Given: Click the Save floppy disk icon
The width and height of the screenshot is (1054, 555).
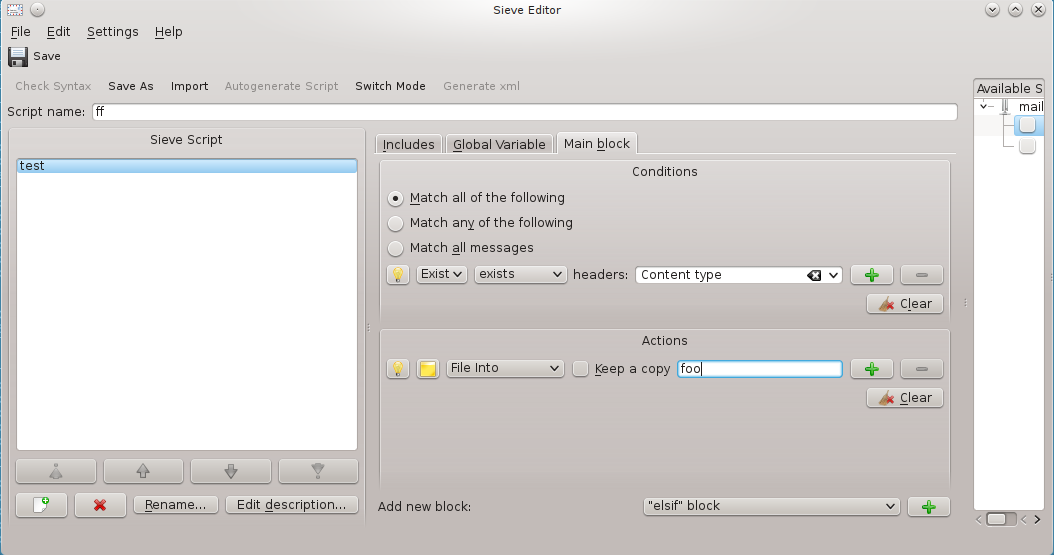Looking at the screenshot, I should click(18, 57).
